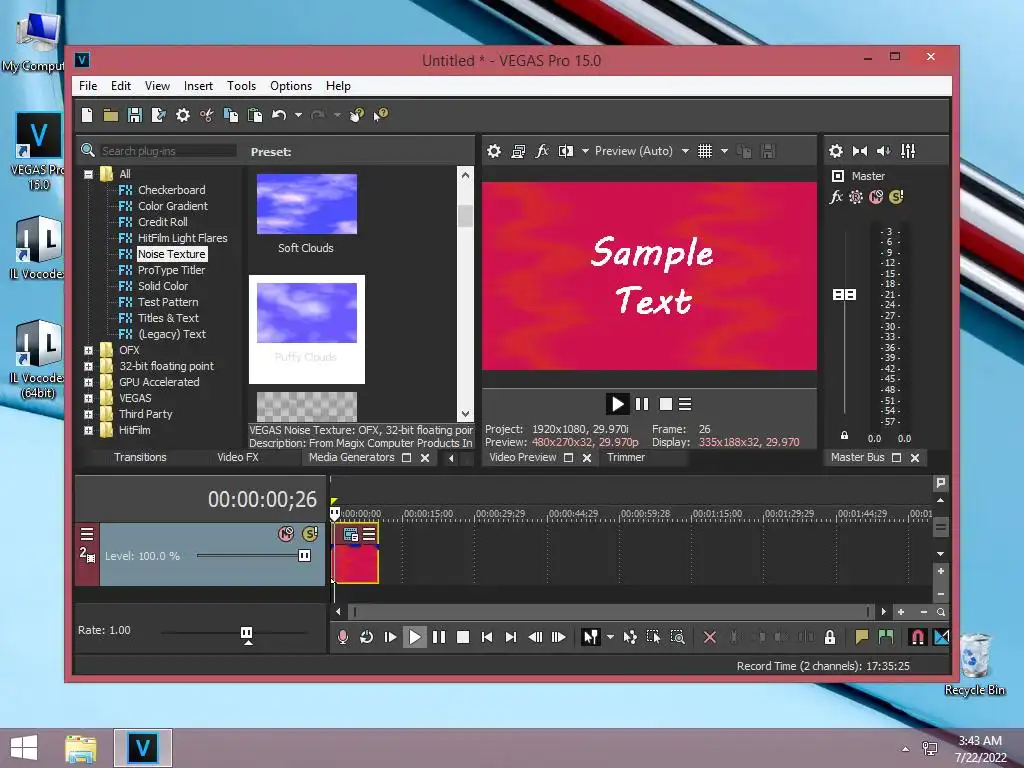Create a new project with New icon
Viewport: 1024px width, 768px height.
tap(87, 116)
